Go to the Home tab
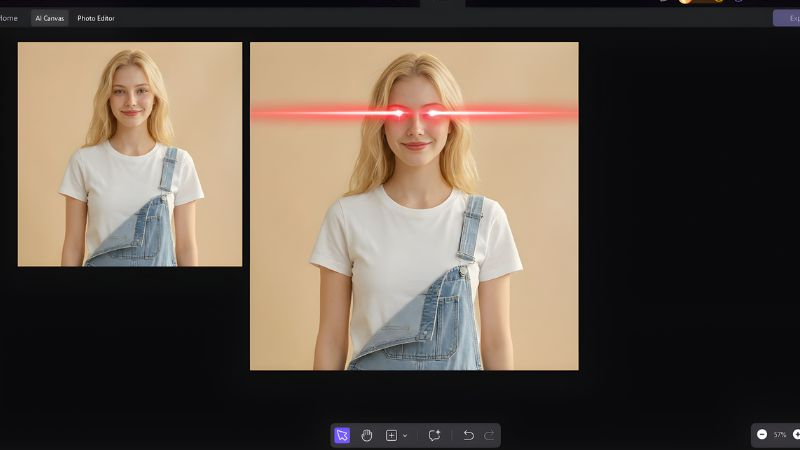The height and width of the screenshot is (450, 800). (x=9, y=18)
